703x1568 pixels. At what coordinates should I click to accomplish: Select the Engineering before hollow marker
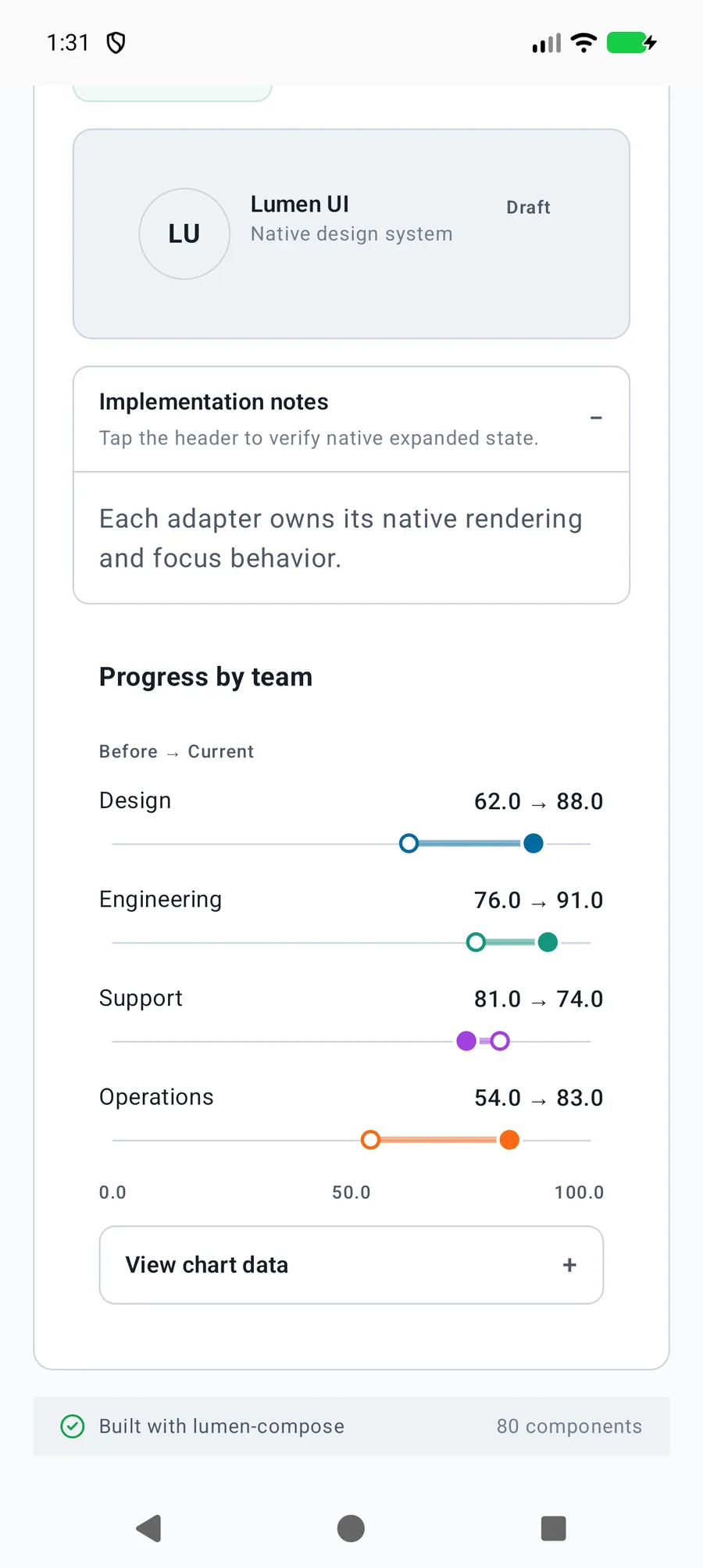[476, 943]
